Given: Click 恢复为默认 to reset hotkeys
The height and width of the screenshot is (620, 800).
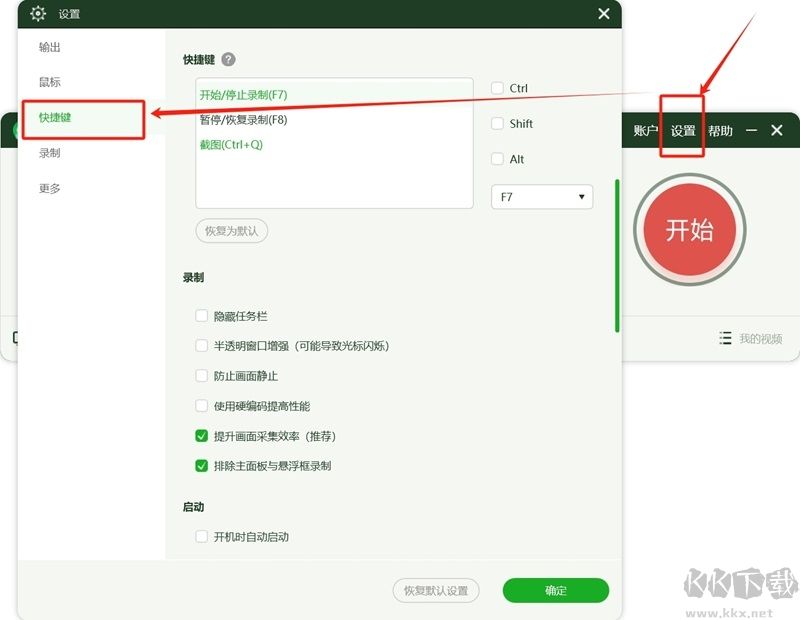Looking at the screenshot, I should tap(230, 230).
